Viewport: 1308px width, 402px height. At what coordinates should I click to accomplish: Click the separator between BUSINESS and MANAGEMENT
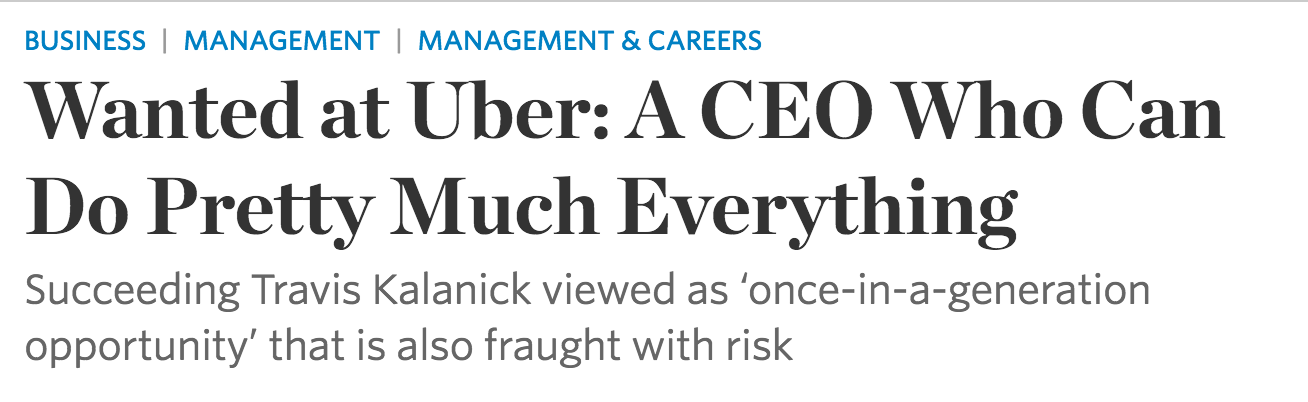tap(165, 41)
